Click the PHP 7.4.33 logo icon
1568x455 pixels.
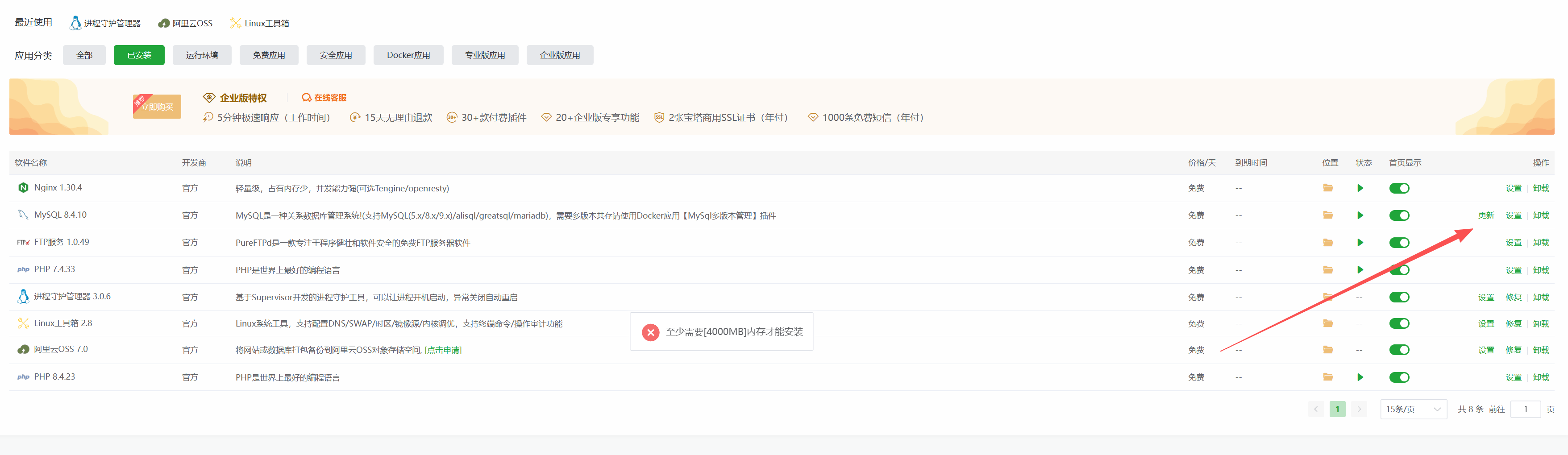[x=23, y=269]
